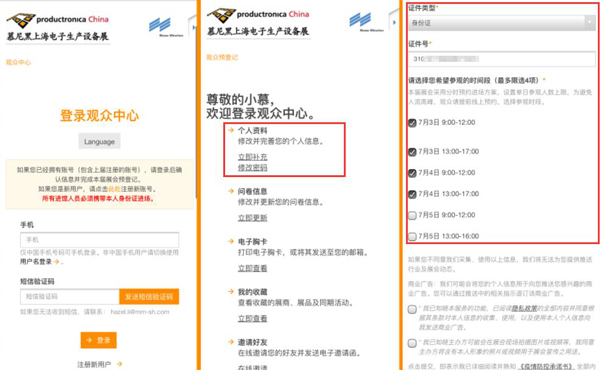Click the arrow icon next to 个人资料
This screenshot has height=370, width=600.
click(x=231, y=130)
